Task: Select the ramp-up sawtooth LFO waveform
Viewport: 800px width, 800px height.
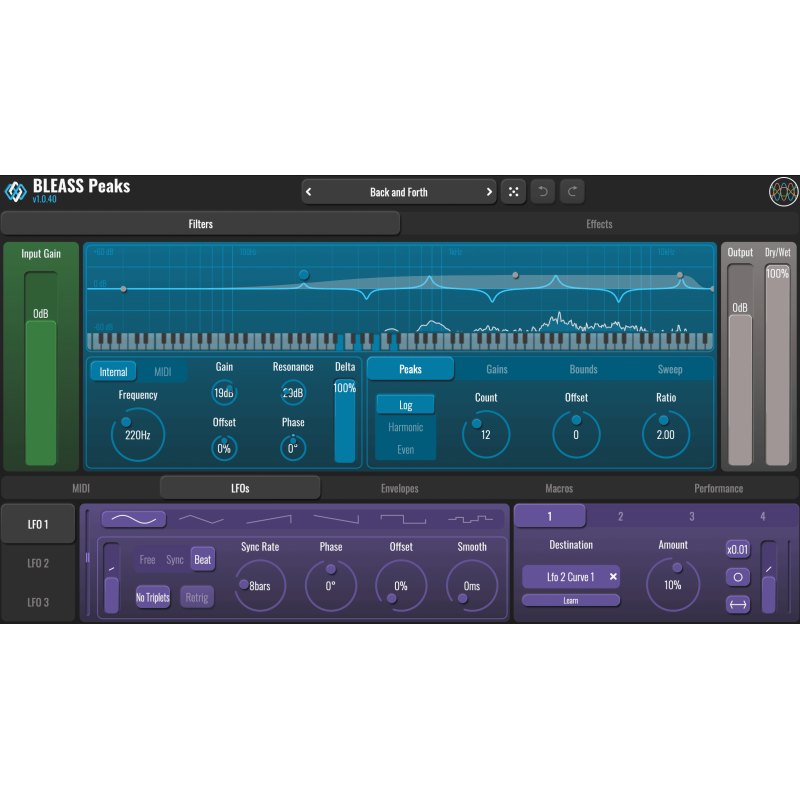Action: (x=269, y=519)
